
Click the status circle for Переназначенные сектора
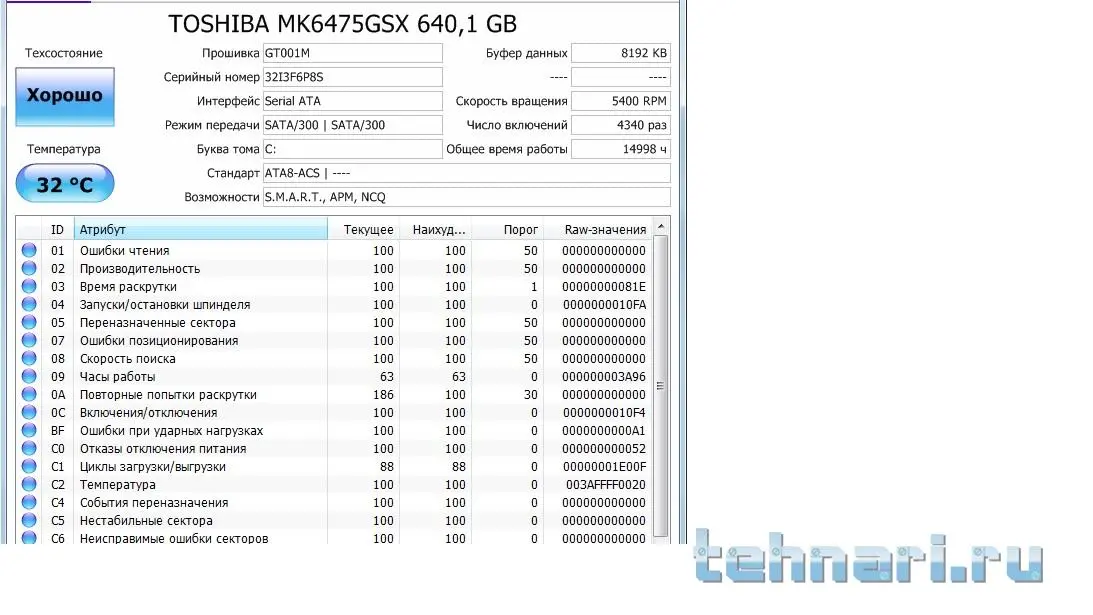click(29, 322)
